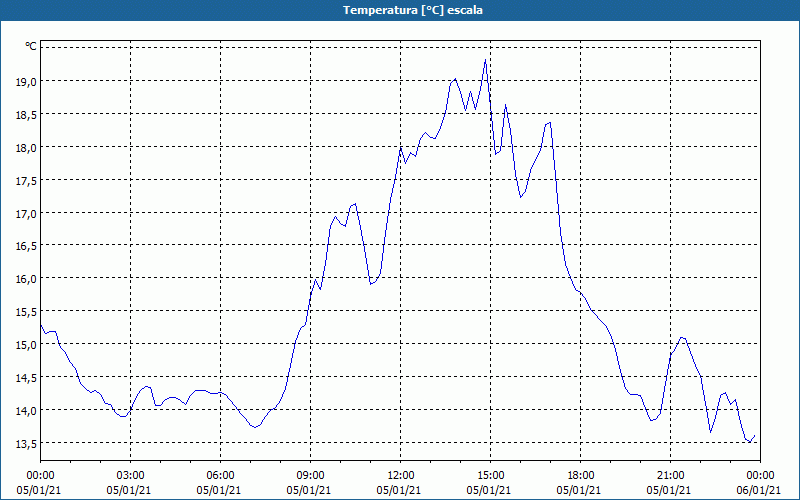Select the 03:00 time label
The width and height of the screenshot is (800, 500).
[x=131, y=476]
